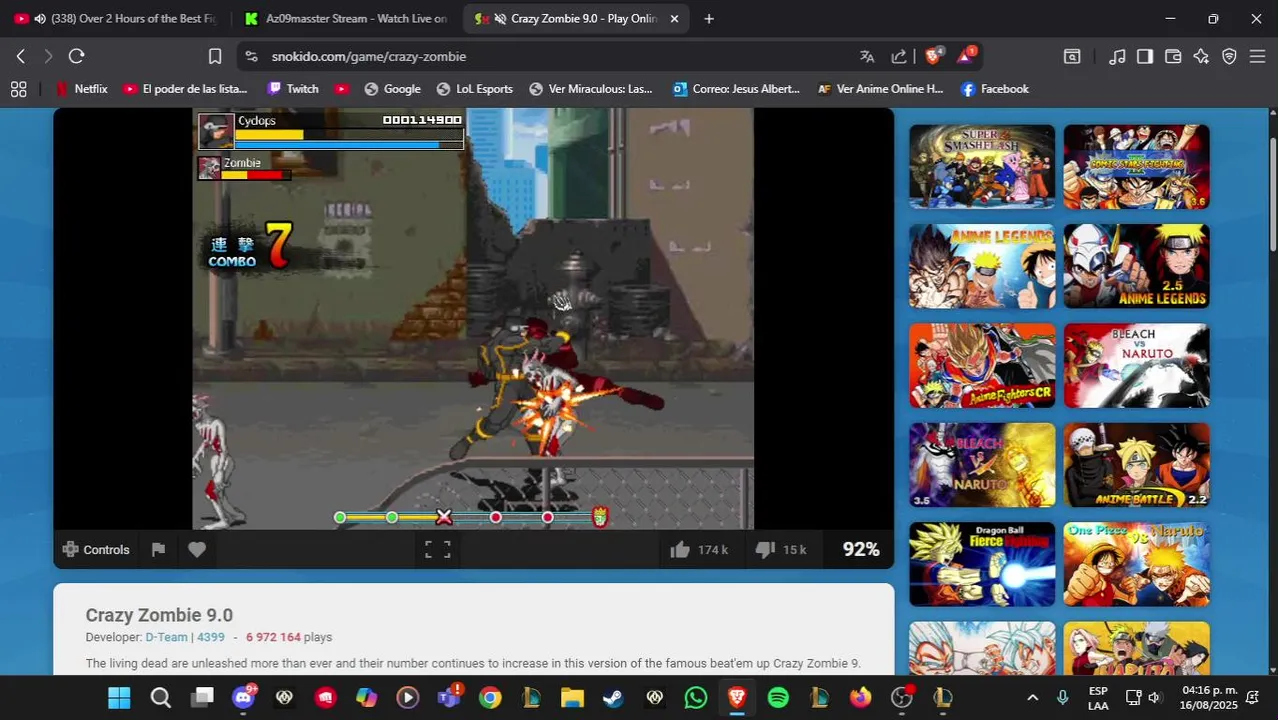The width and height of the screenshot is (1278, 720).
Task: Open the ESP LAA language switcher
Action: pos(1098,697)
